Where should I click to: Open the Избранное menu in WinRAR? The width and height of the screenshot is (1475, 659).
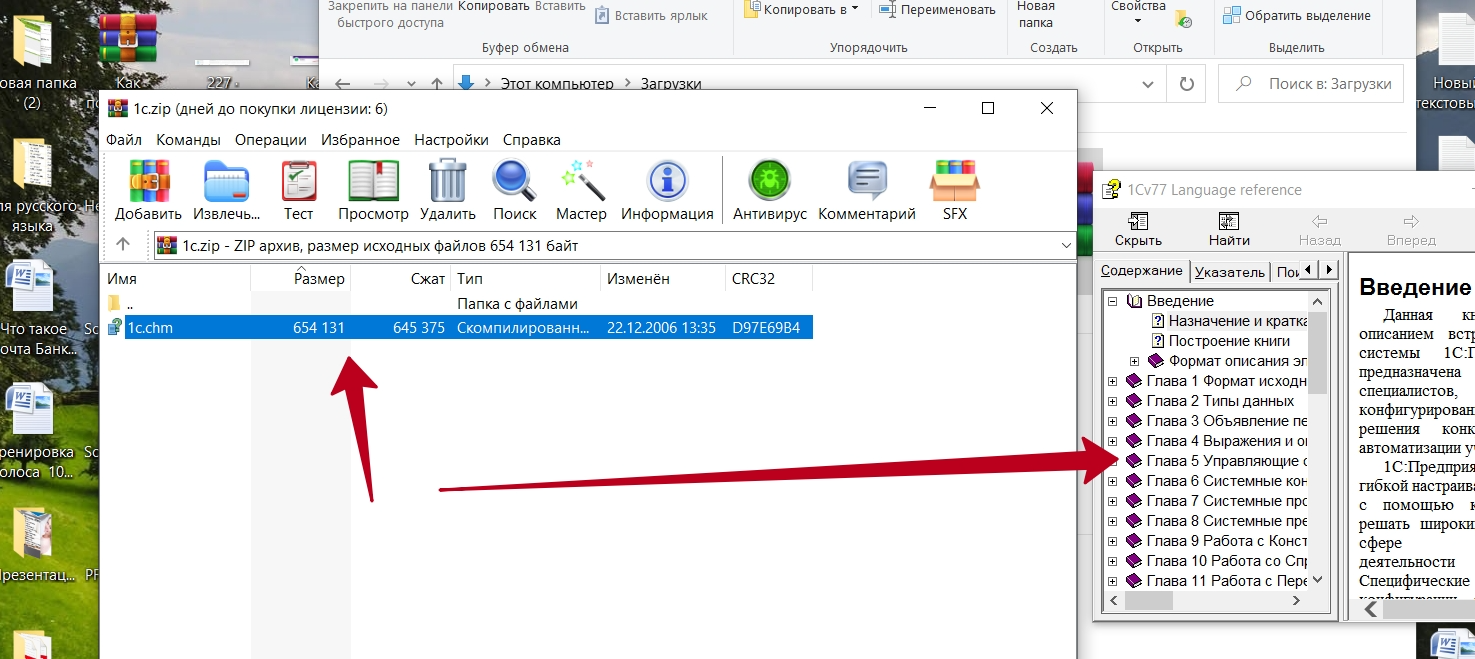(x=361, y=140)
